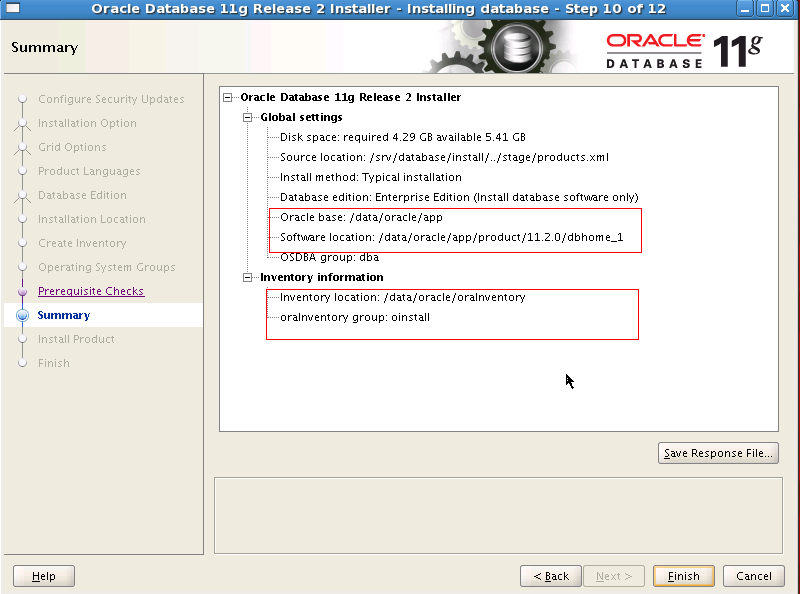Viewport: 800px width, 594px height.
Task: Click the Inventory information label
Action: 321,277
